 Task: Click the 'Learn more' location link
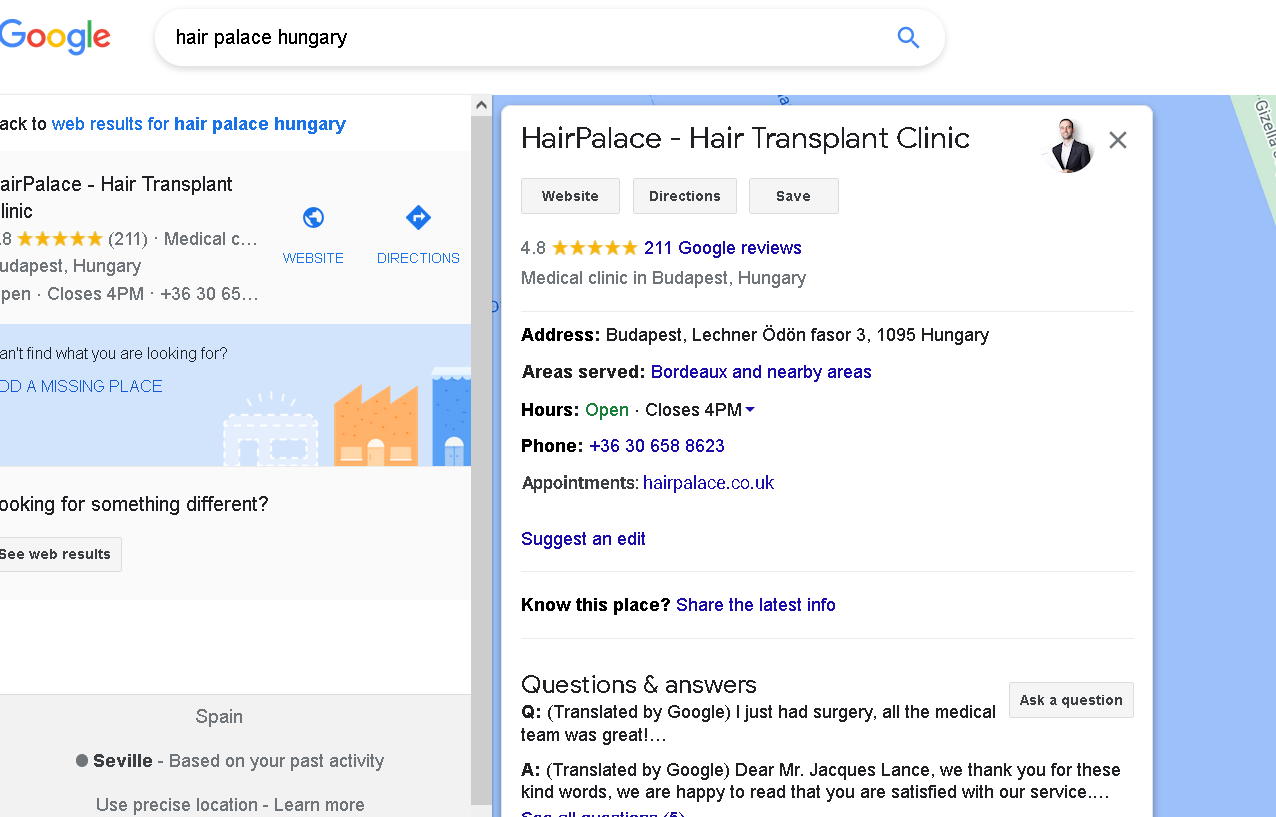[x=319, y=805]
